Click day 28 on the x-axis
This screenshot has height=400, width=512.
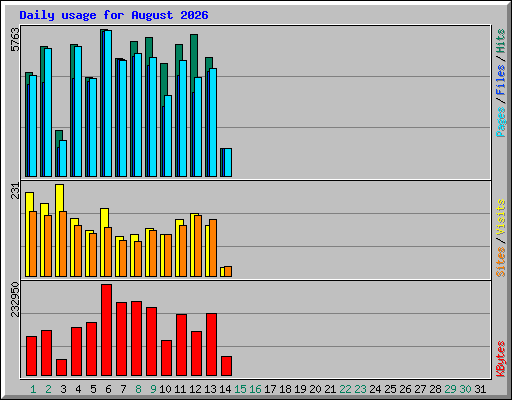(x=435, y=389)
